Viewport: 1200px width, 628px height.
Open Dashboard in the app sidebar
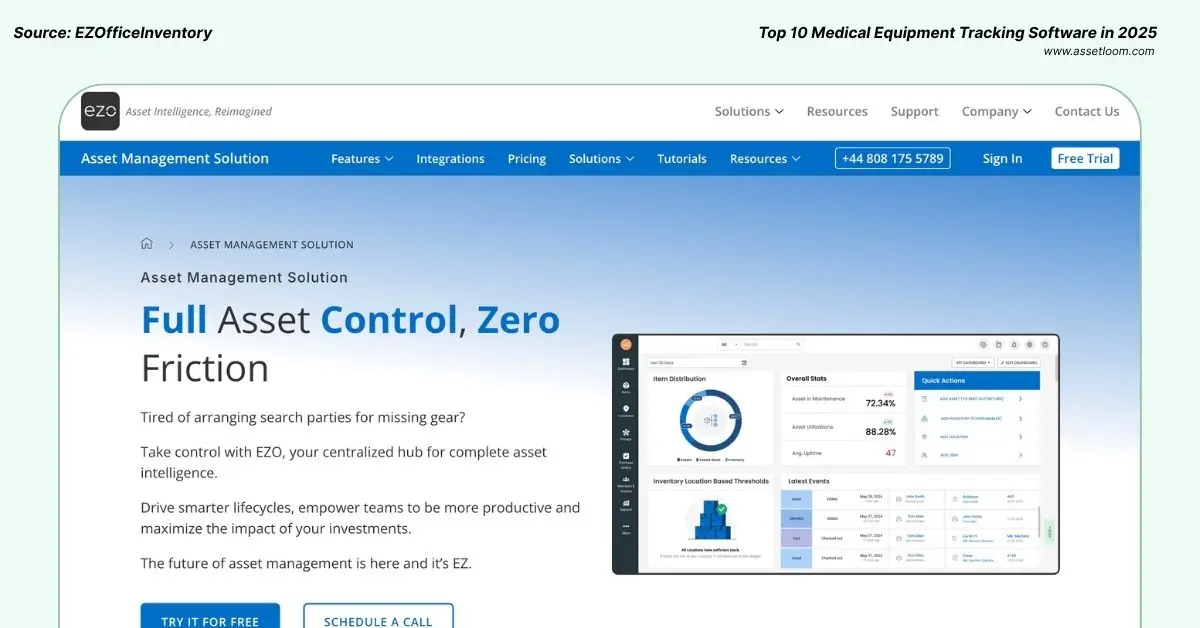[626, 364]
